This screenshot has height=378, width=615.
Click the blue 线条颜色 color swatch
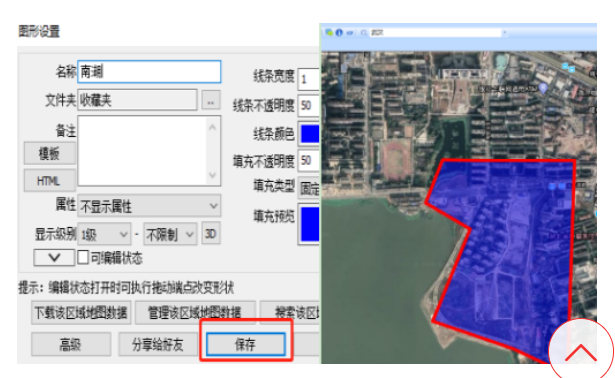(x=309, y=134)
